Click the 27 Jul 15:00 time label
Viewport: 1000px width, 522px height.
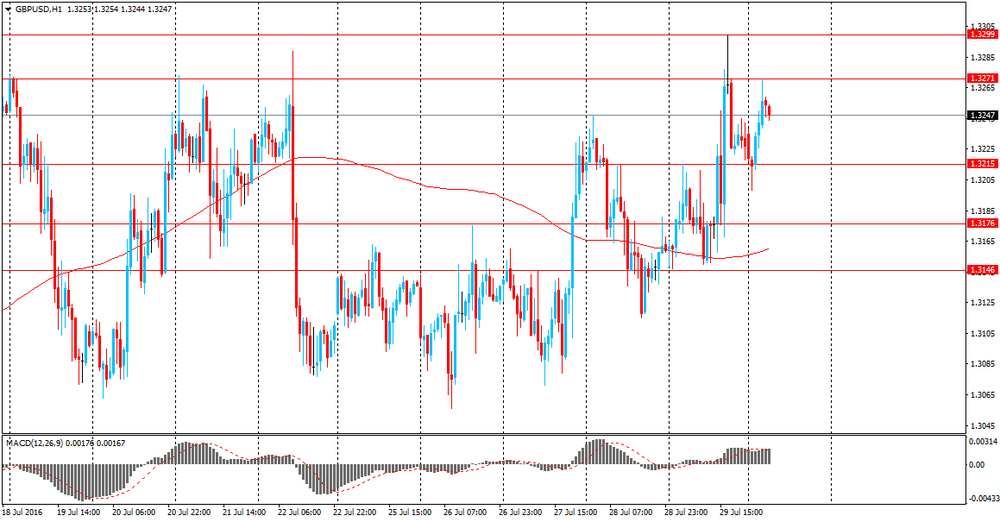[x=576, y=512]
